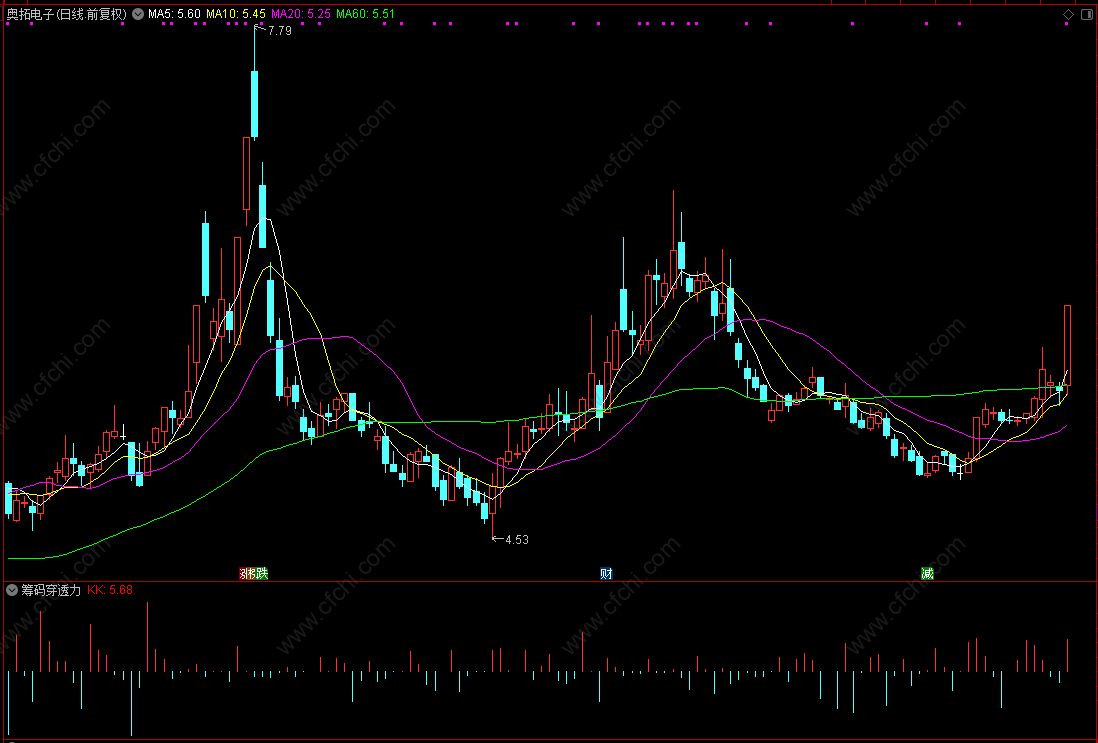1098x743 pixels.
Task: Click the 筹码穿透力 indicator name
Action: [51, 590]
